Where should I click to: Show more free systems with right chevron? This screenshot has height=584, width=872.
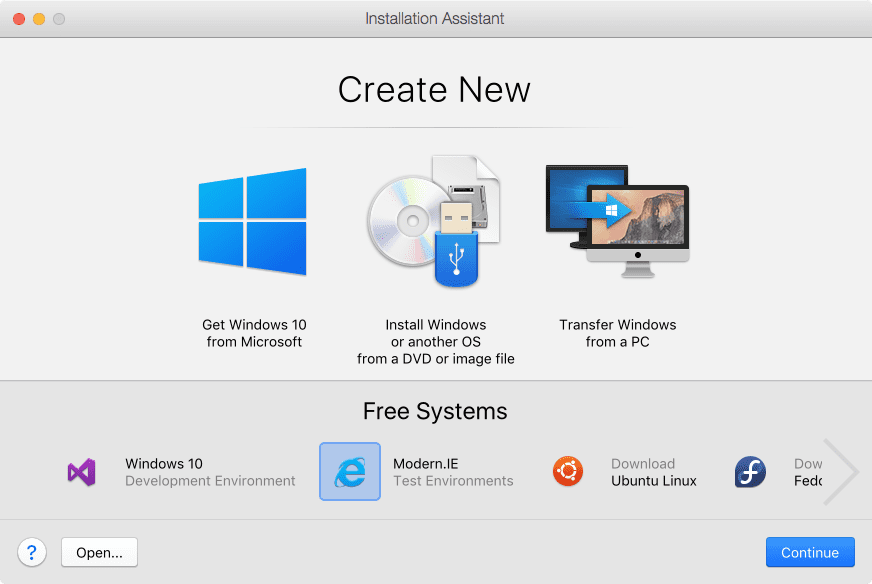pyautogui.click(x=841, y=472)
